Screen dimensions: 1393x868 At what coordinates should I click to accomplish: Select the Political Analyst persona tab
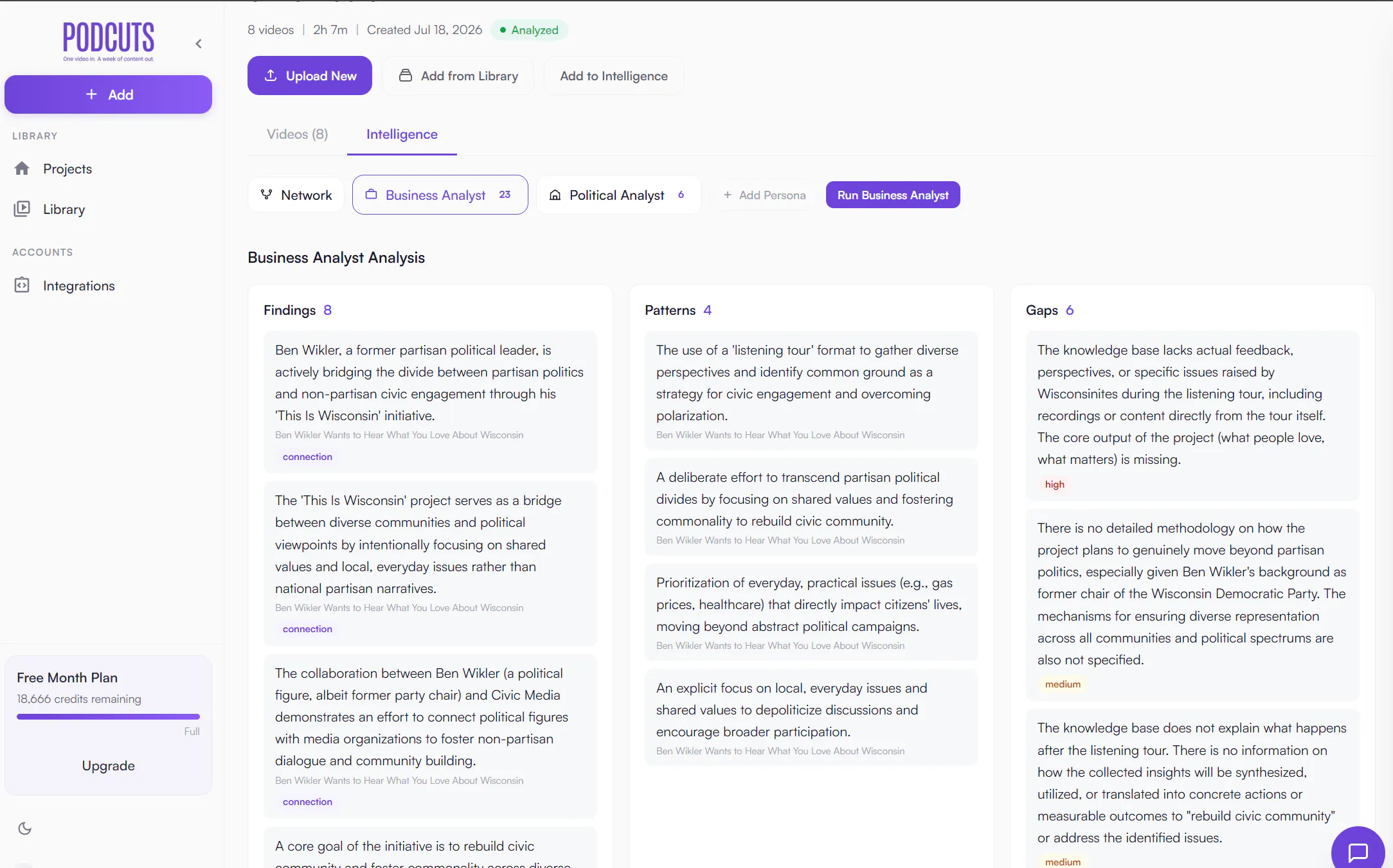[618, 195]
